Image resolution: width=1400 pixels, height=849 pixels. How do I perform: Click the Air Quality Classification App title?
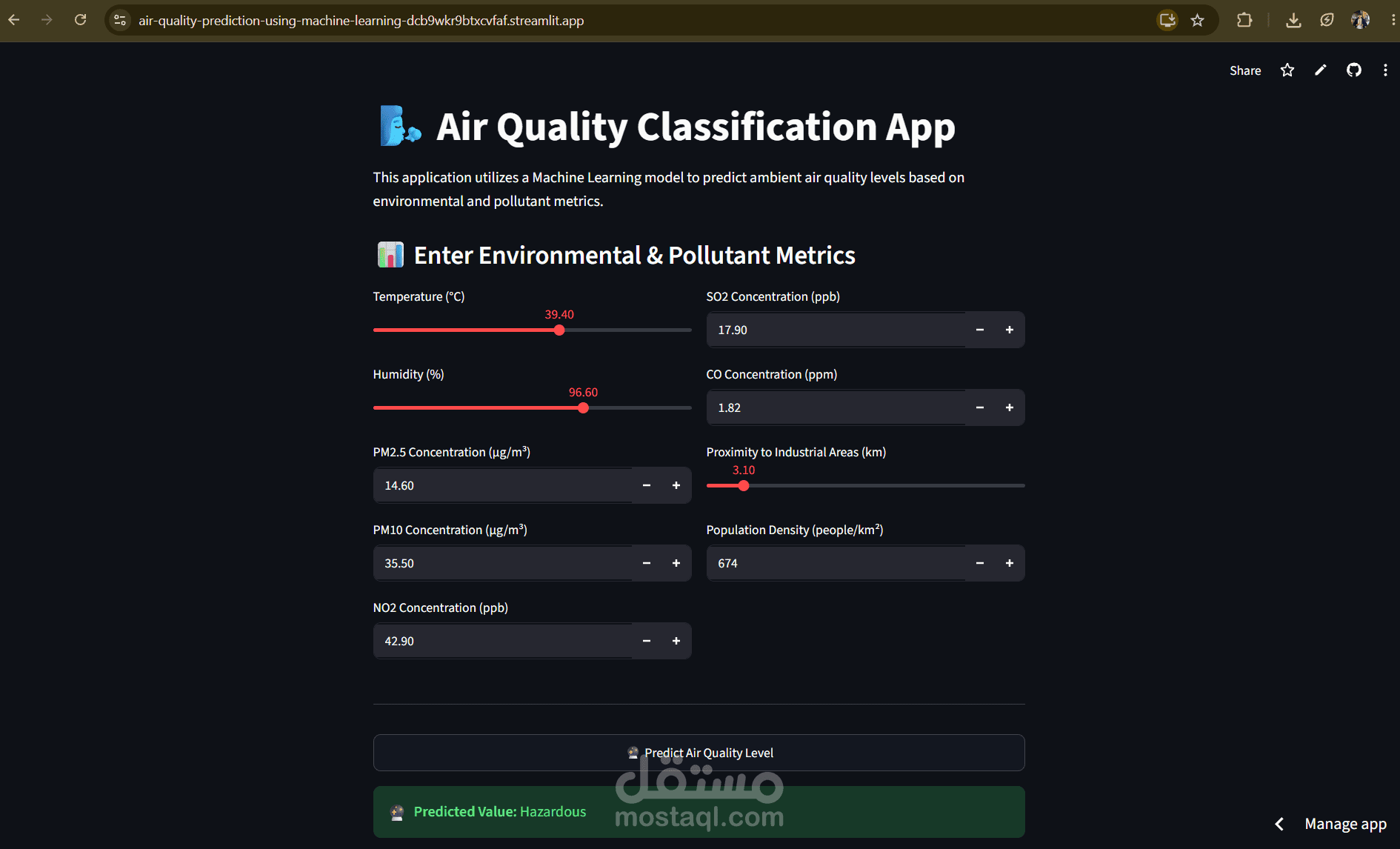[x=696, y=127]
